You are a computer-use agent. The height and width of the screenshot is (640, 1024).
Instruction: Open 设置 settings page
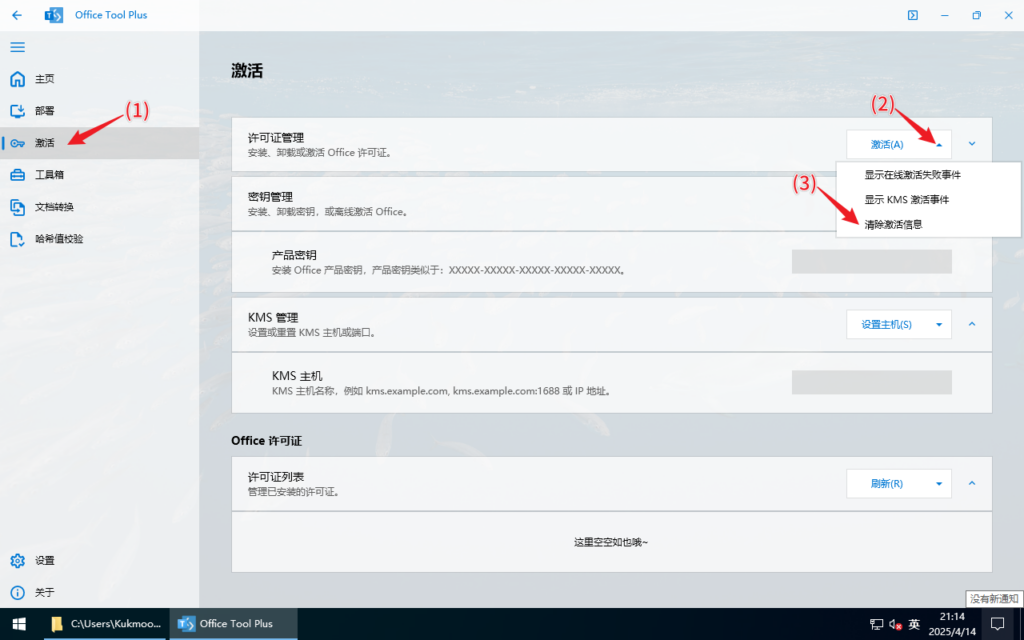point(99,560)
